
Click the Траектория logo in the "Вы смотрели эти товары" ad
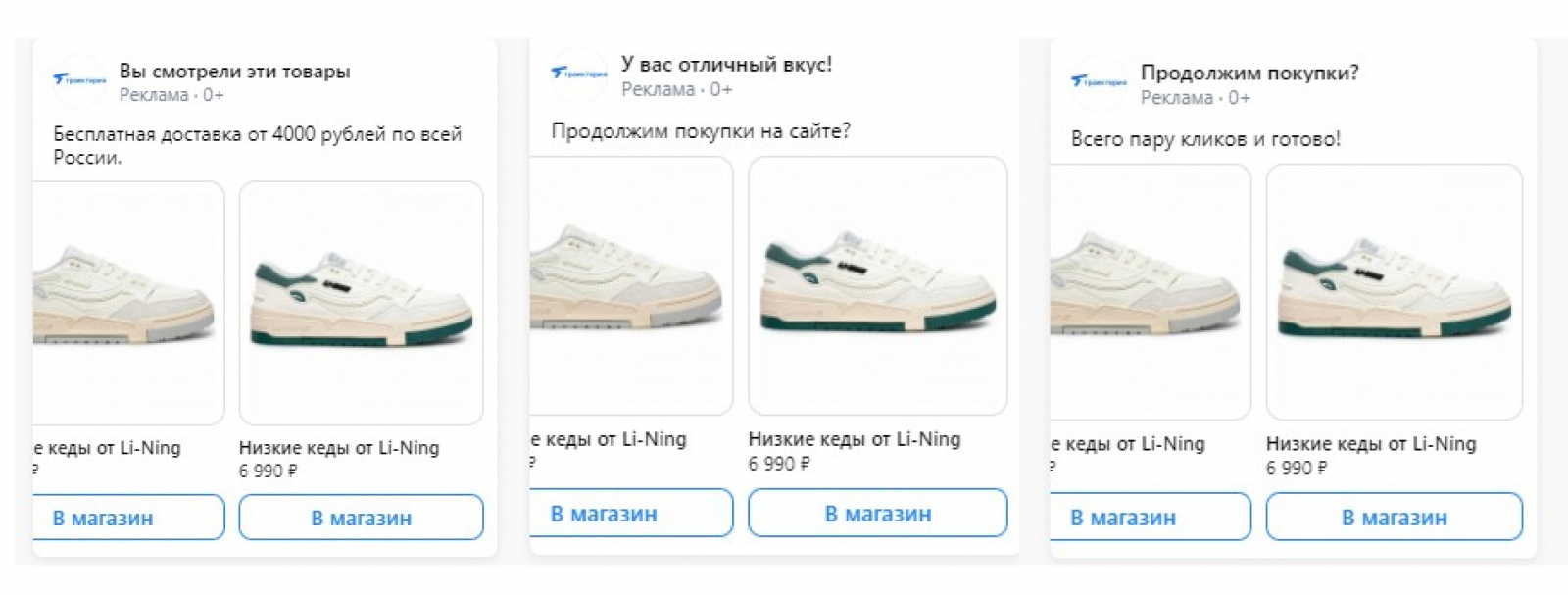[79, 80]
